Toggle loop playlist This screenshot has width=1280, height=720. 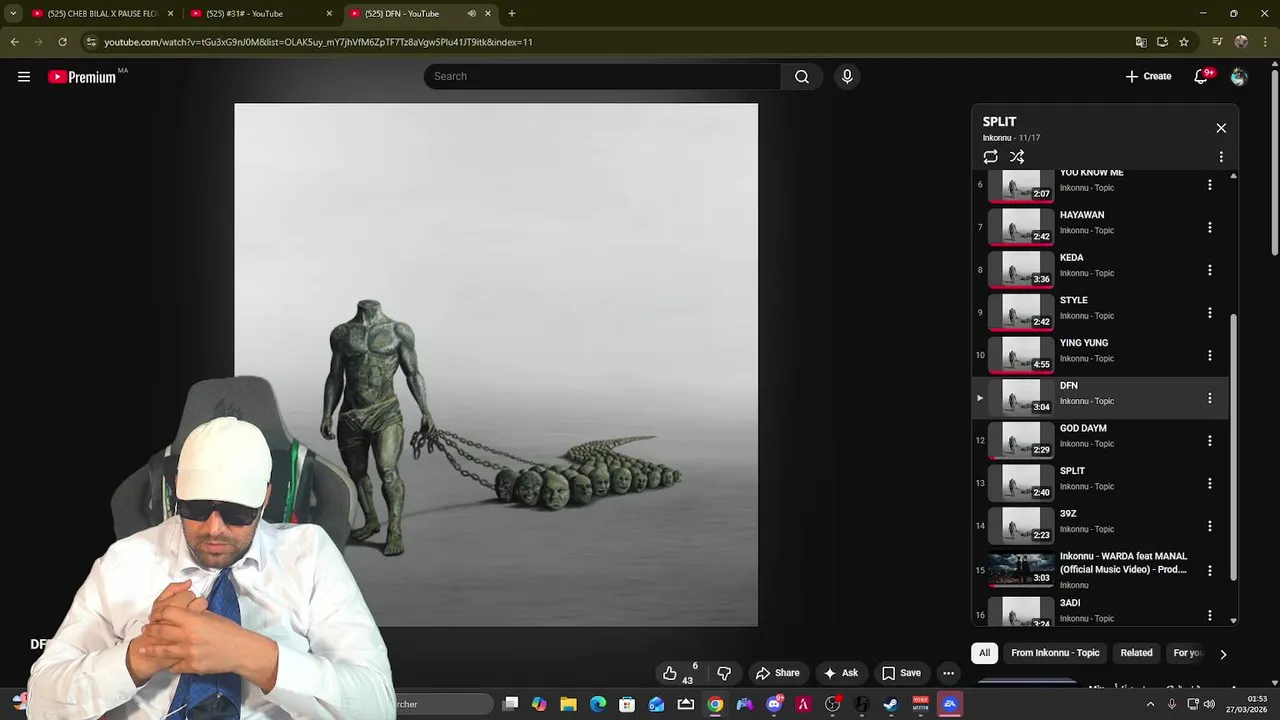tap(990, 157)
